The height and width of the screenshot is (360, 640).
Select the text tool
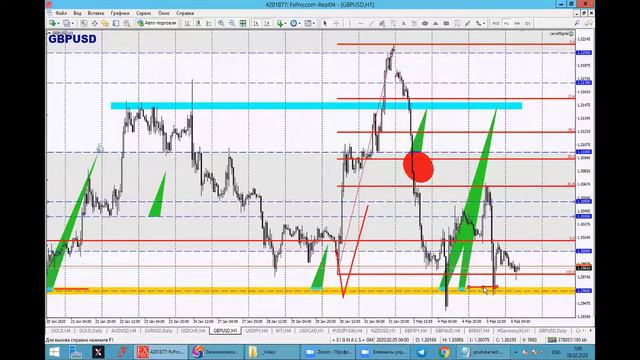coord(404,23)
